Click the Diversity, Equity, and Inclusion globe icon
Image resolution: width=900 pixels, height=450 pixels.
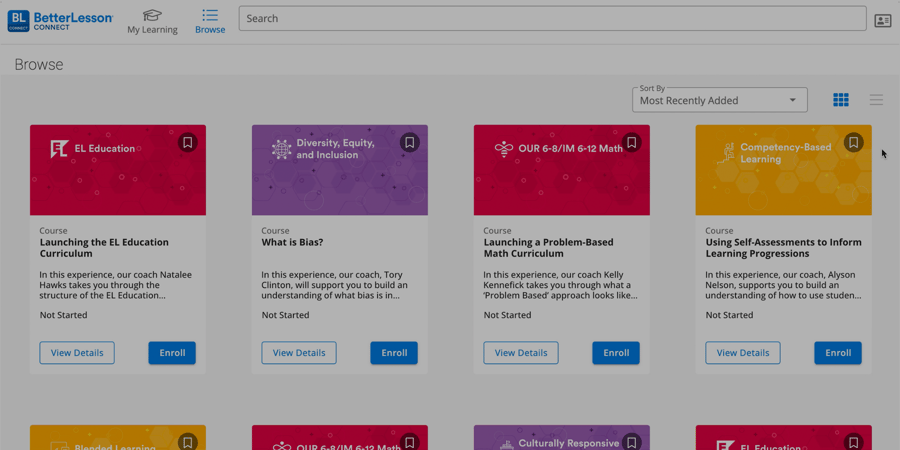point(281,149)
